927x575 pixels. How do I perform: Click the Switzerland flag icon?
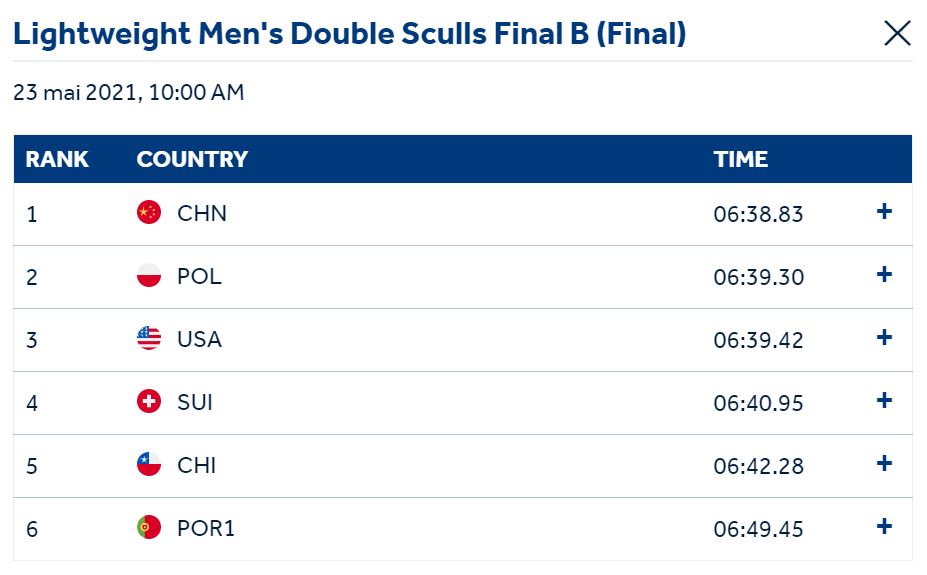tap(149, 402)
